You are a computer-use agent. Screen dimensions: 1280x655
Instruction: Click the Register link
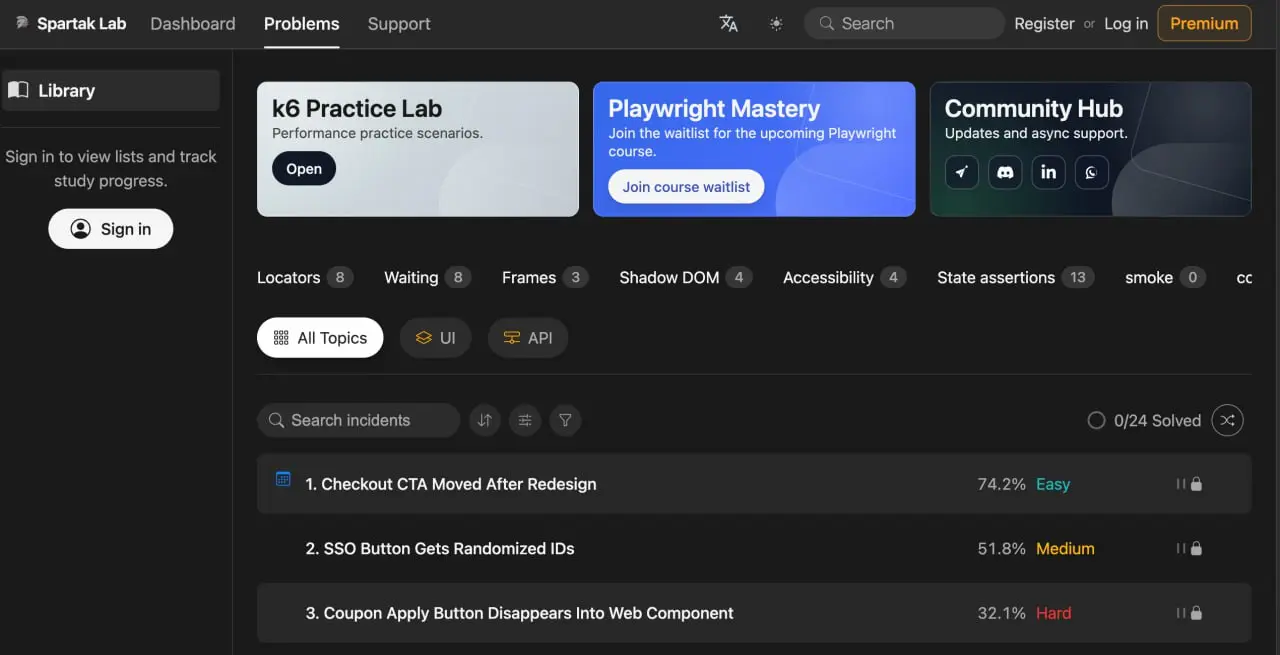pyautogui.click(x=1044, y=23)
